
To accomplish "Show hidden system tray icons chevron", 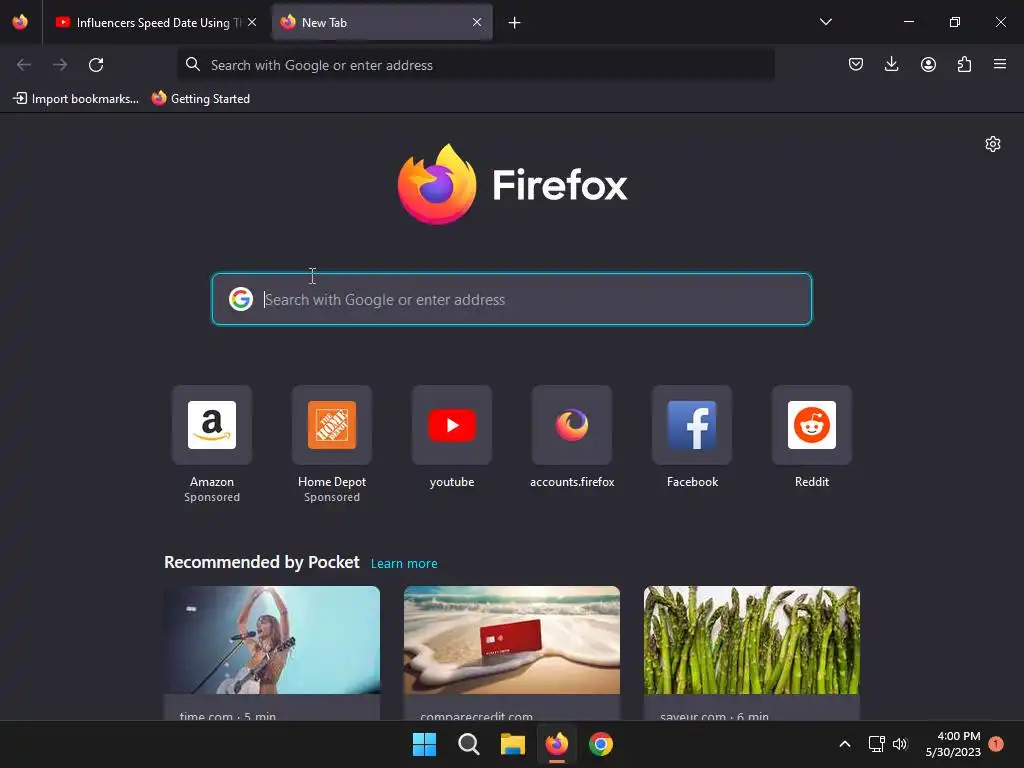I will [x=844, y=744].
